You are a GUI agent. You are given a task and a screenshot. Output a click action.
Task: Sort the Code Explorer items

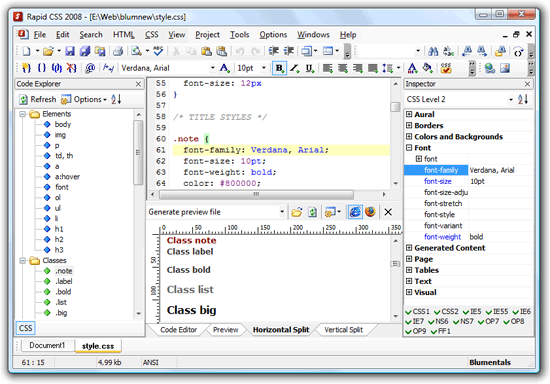point(116,99)
